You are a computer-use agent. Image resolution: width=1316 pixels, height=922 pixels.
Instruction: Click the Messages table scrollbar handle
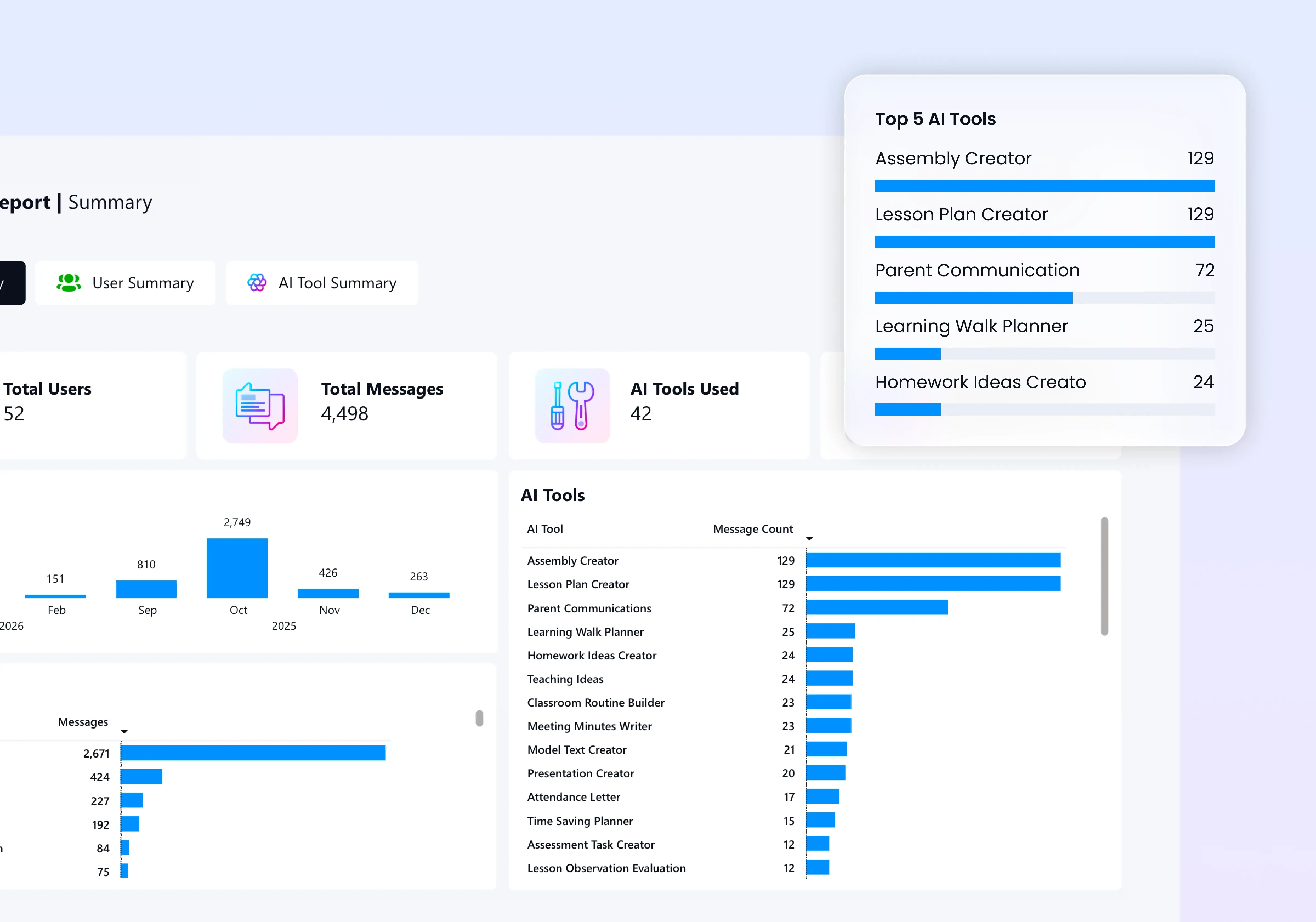pos(479,719)
